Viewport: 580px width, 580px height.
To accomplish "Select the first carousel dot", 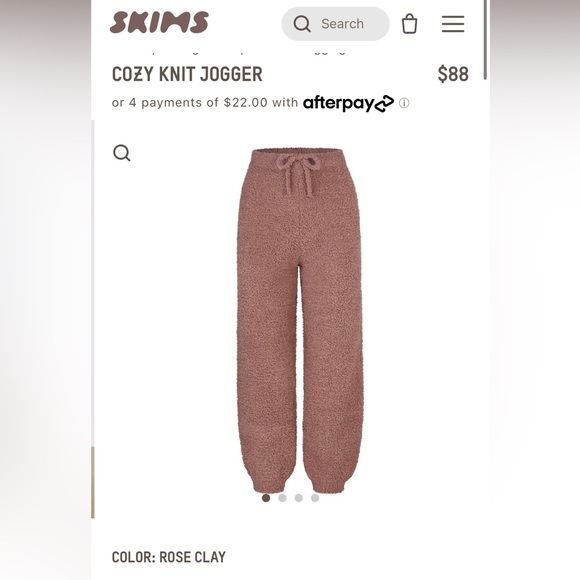I will pos(266,498).
